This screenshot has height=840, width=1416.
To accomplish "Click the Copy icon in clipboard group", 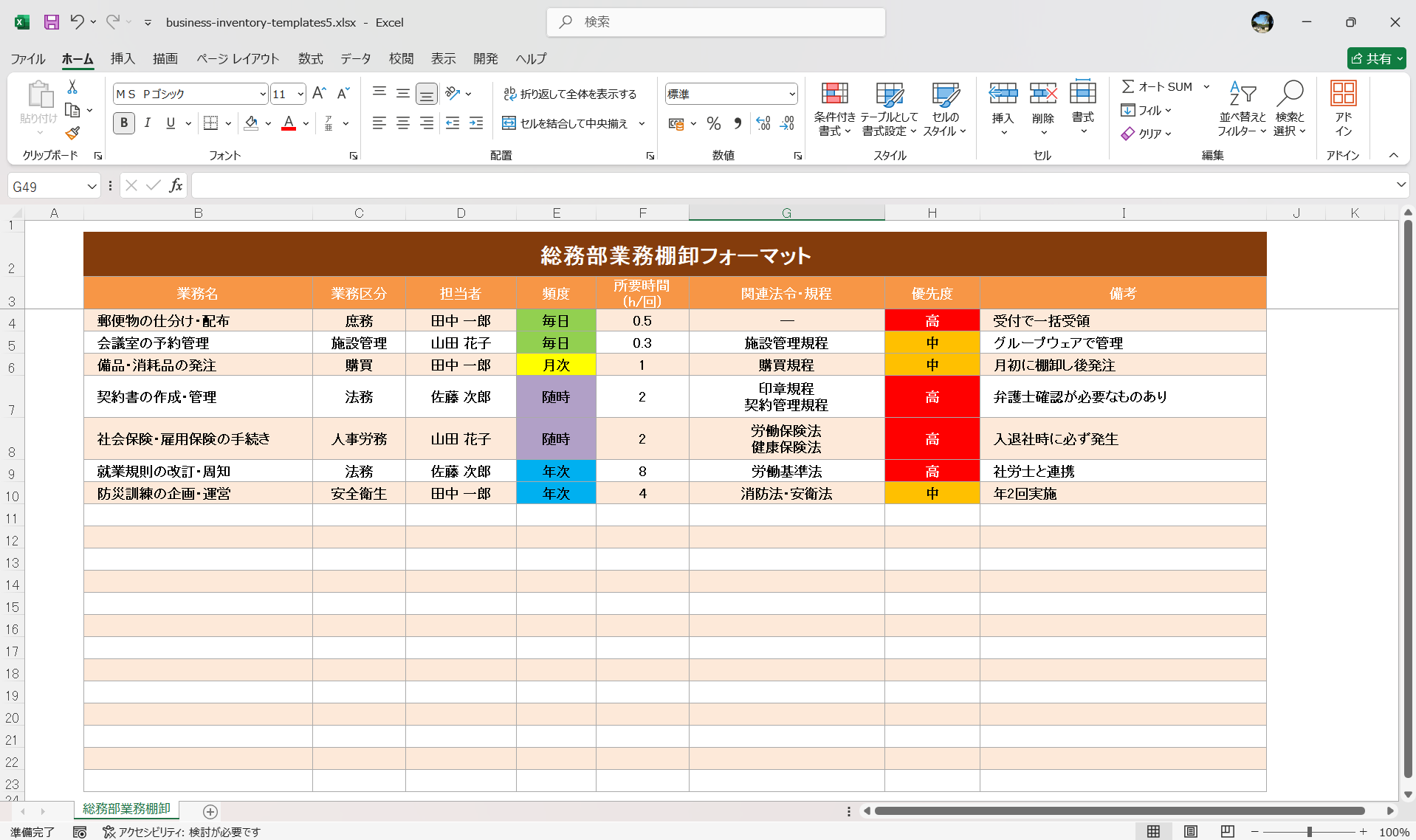I will (x=72, y=110).
